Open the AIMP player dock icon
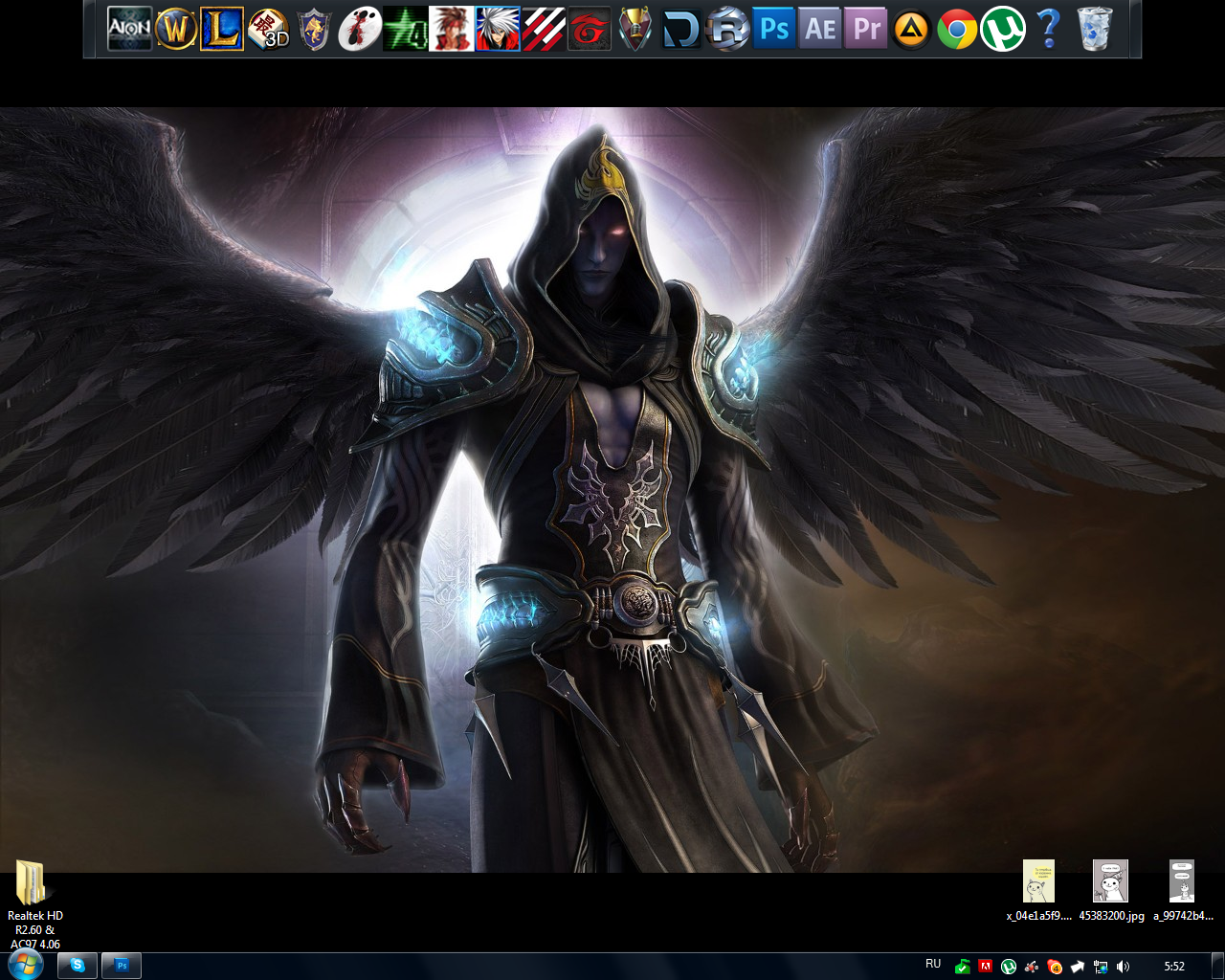The width and height of the screenshot is (1225, 980). click(912, 29)
